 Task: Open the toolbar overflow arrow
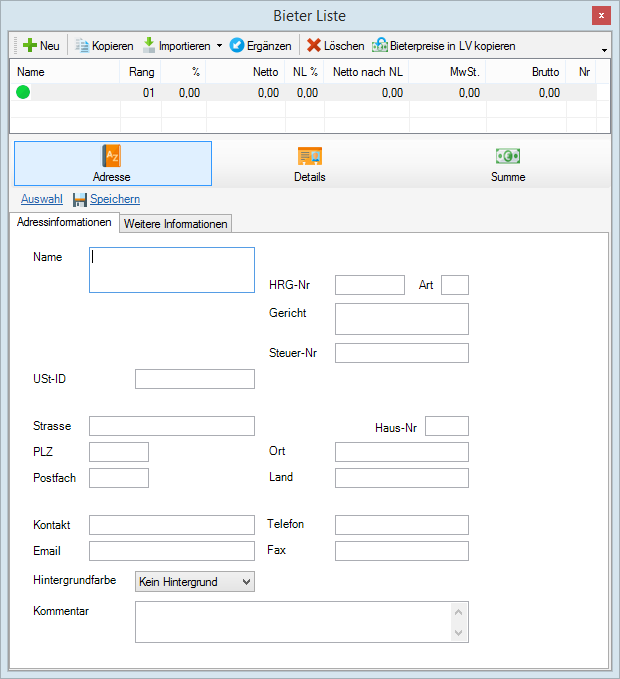(x=604, y=50)
